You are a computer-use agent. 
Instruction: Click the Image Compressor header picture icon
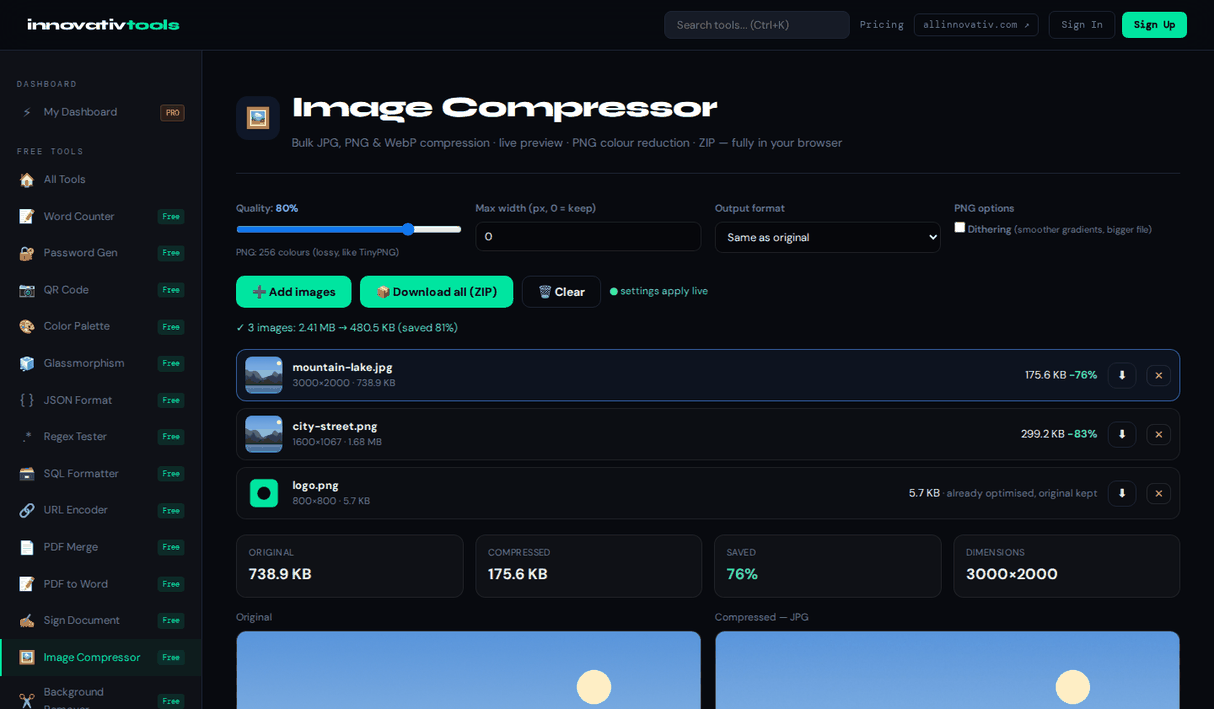tap(257, 118)
